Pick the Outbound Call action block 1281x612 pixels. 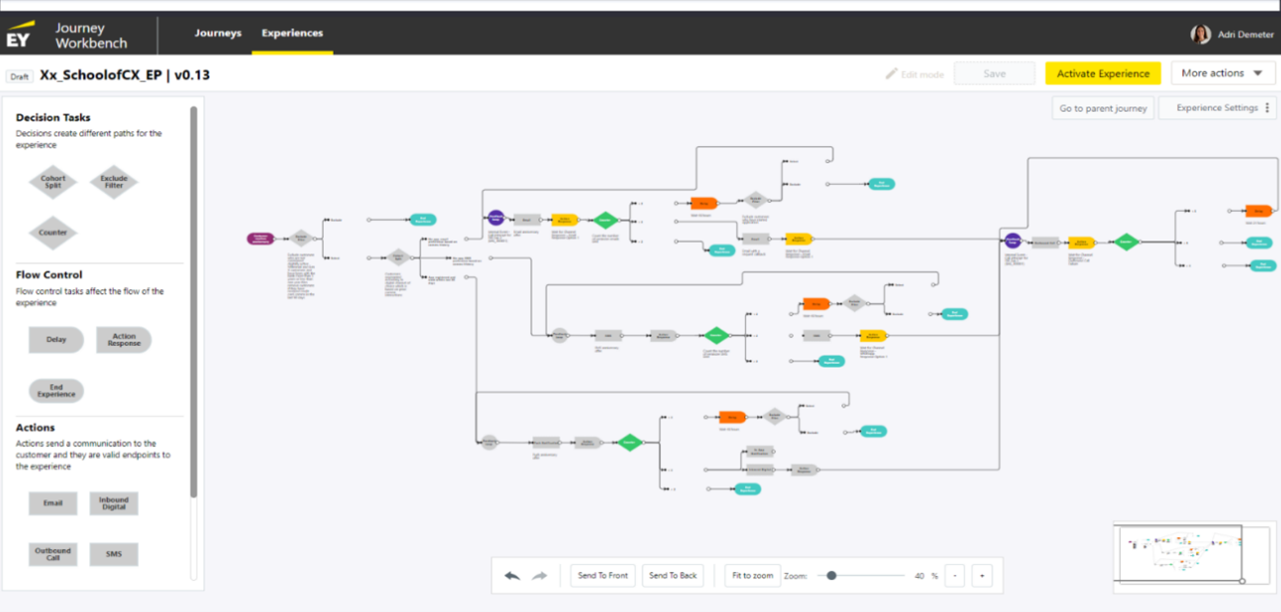click(x=53, y=554)
